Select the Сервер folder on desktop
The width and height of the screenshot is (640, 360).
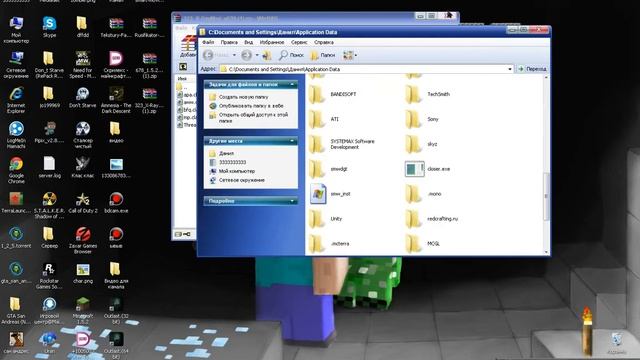point(49,238)
